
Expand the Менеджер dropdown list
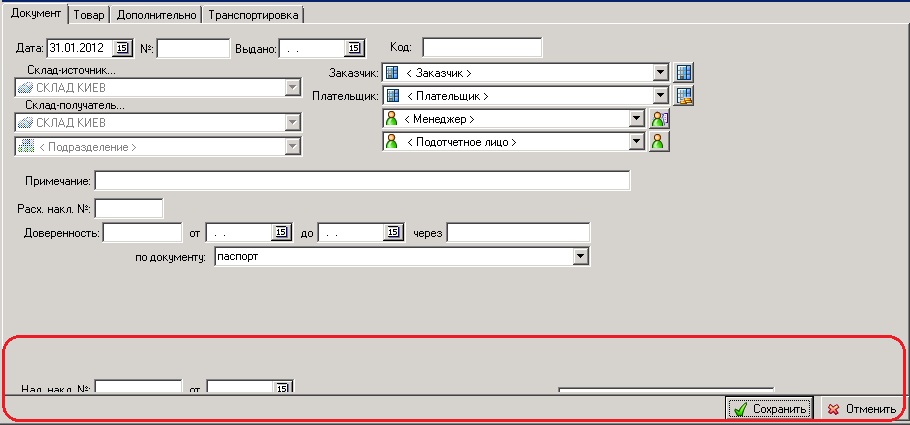tap(635, 119)
